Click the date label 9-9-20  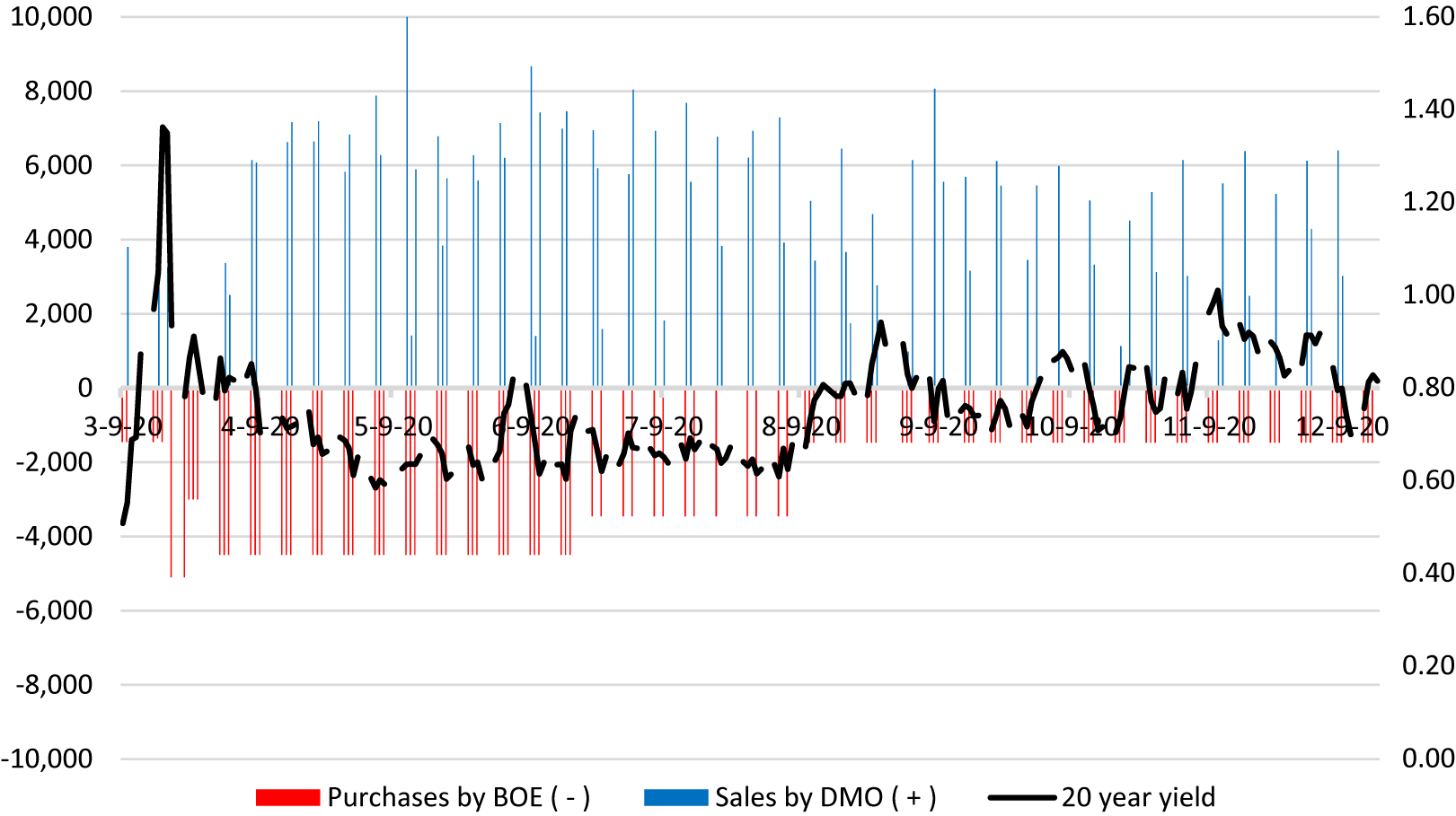[x=939, y=426]
